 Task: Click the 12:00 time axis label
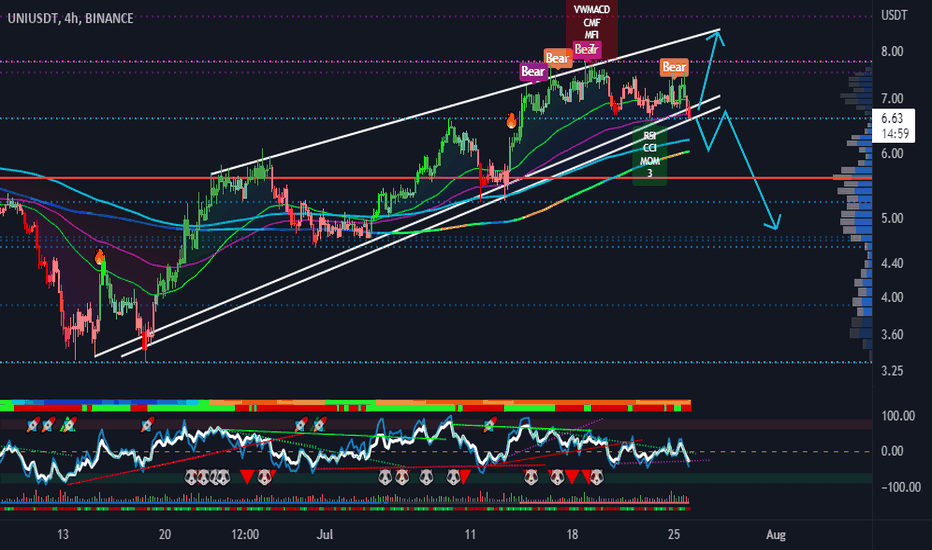pyautogui.click(x=245, y=534)
